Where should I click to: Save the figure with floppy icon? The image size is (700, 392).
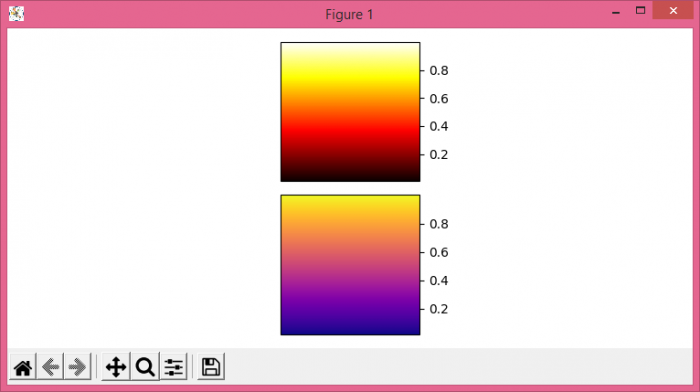click(x=211, y=367)
